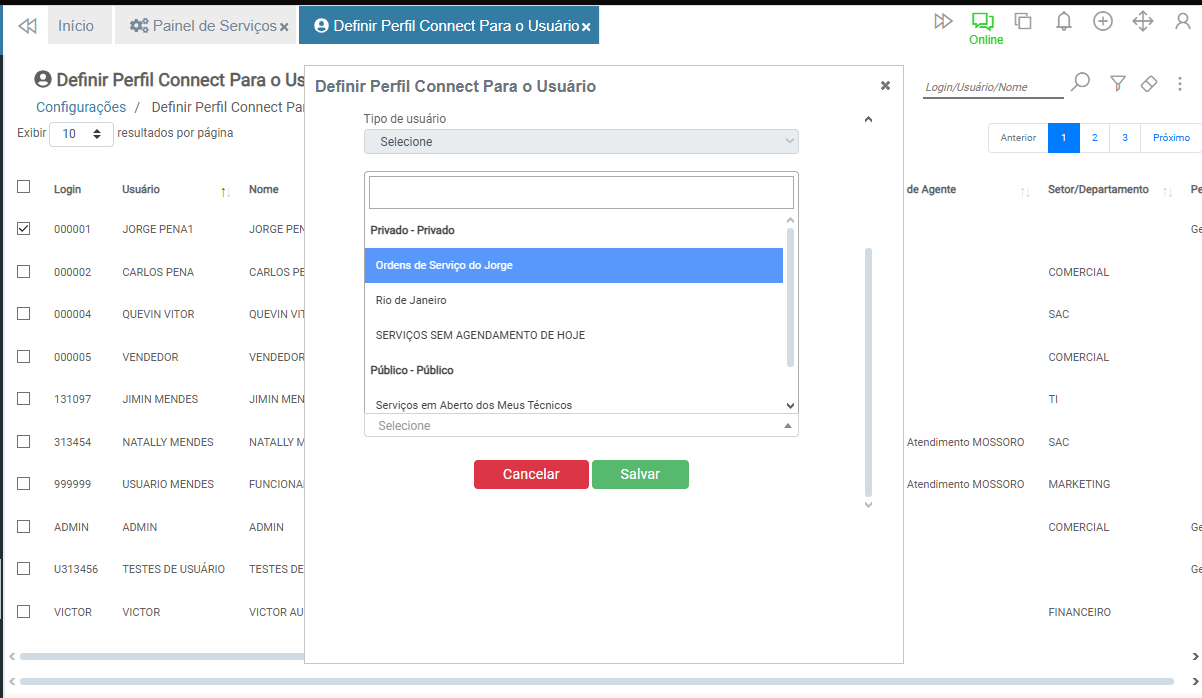The width and height of the screenshot is (1202, 698).
Task: Click the eraser clear-filter icon
Action: pyautogui.click(x=1149, y=84)
